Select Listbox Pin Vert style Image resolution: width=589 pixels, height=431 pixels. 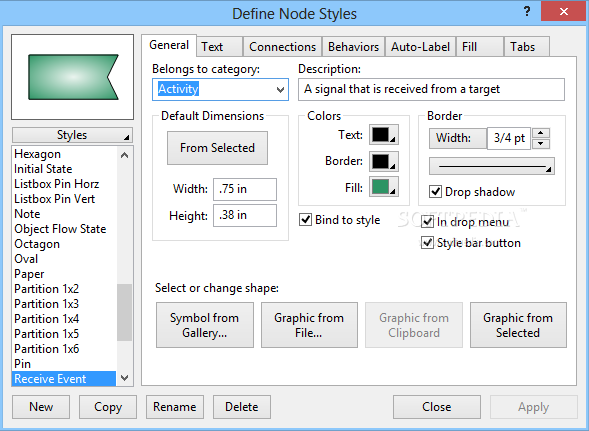pyautogui.click(x=64, y=199)
